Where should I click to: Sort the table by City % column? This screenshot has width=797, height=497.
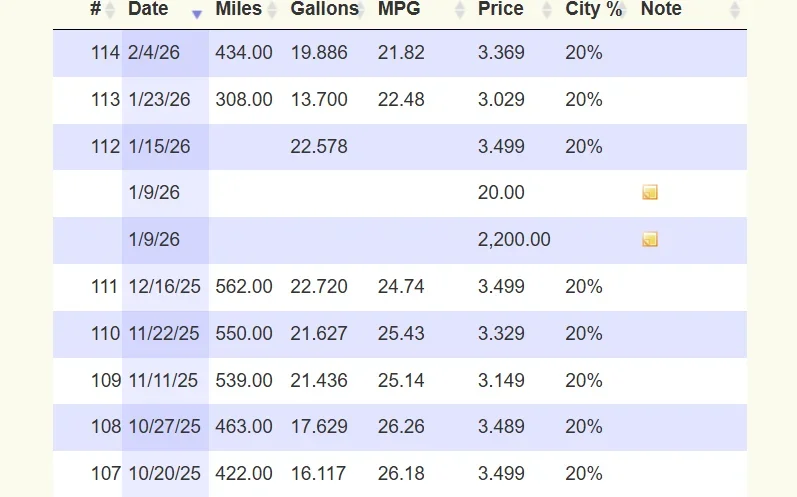click(594, 9)
